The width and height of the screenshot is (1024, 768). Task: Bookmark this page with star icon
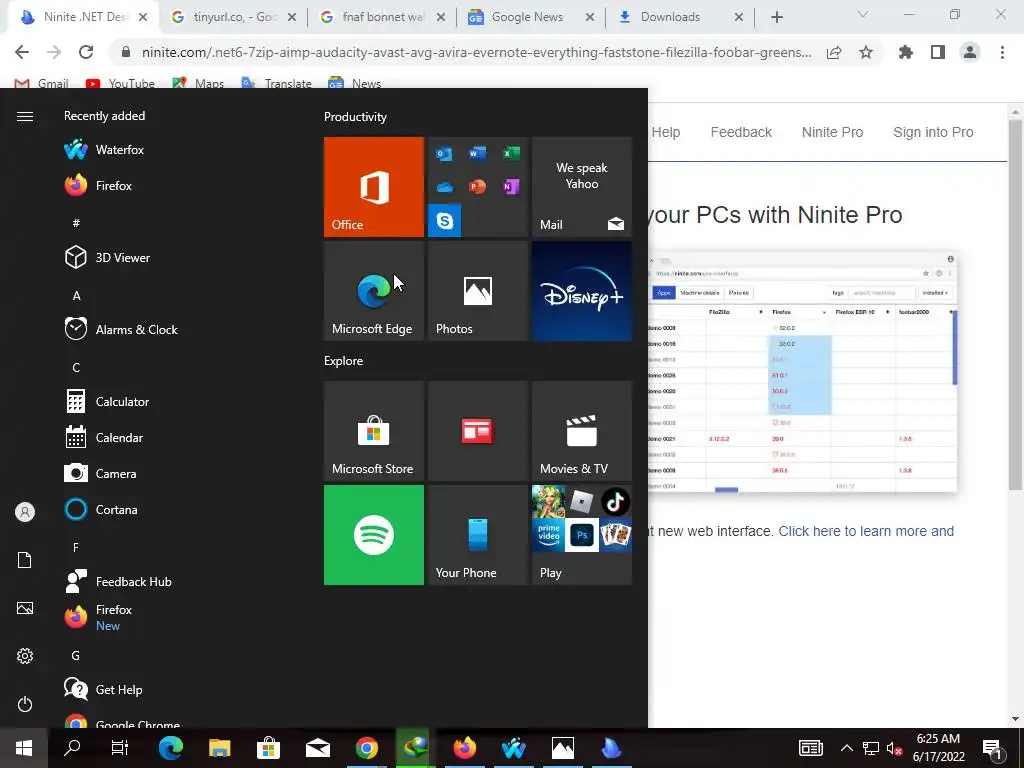[866, 52]
